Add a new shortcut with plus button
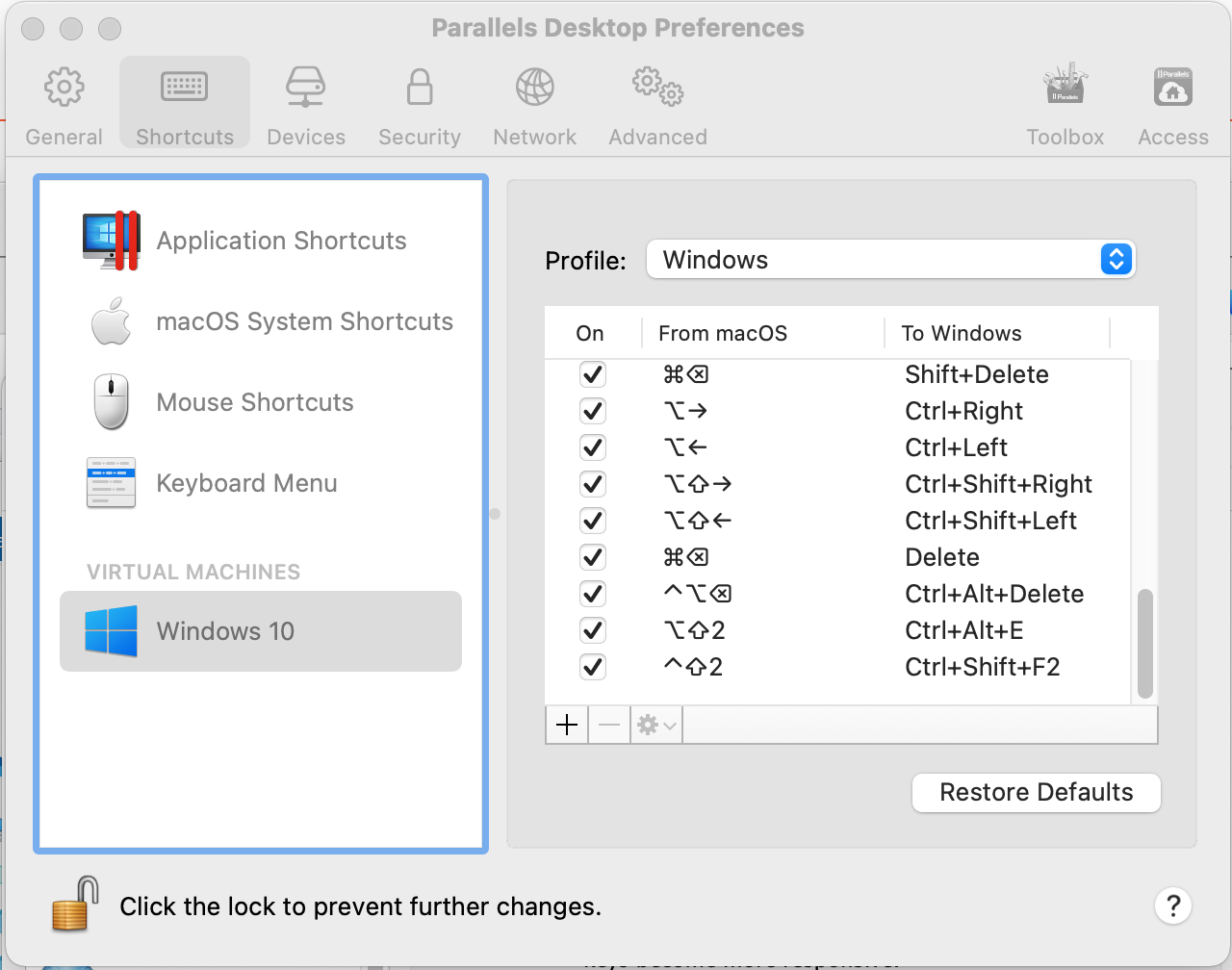This screenshot has width=1232, height=970. click(568, 725)
